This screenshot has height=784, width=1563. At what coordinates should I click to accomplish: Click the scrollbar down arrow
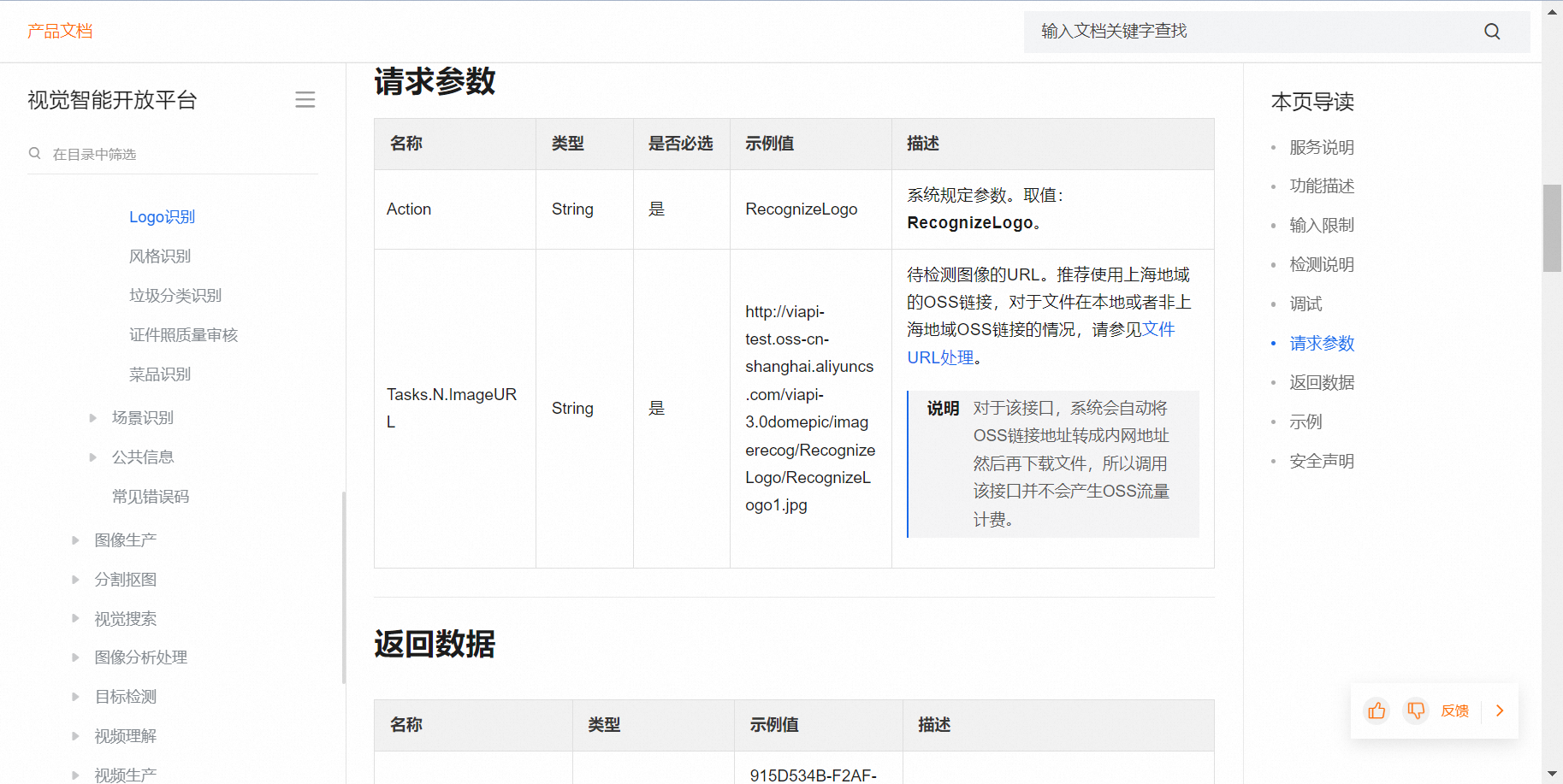pos(1552,774)
